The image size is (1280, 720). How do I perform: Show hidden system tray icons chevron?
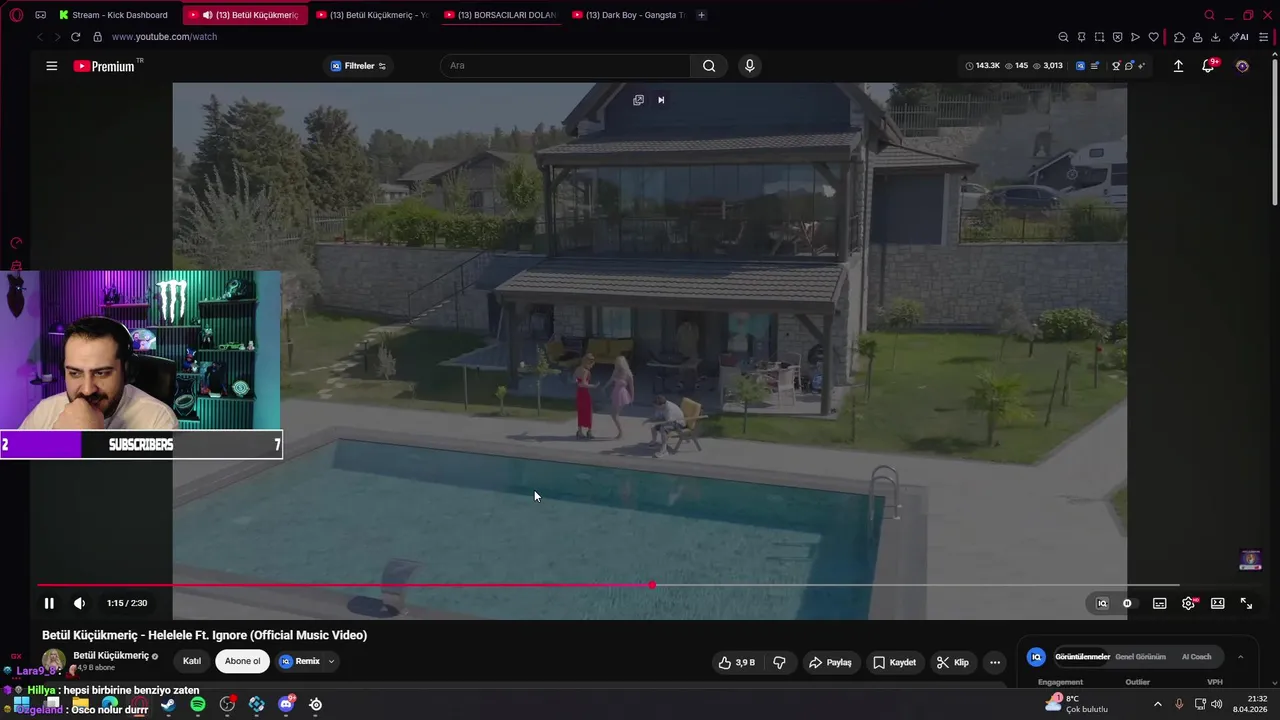coord(1158,704)
